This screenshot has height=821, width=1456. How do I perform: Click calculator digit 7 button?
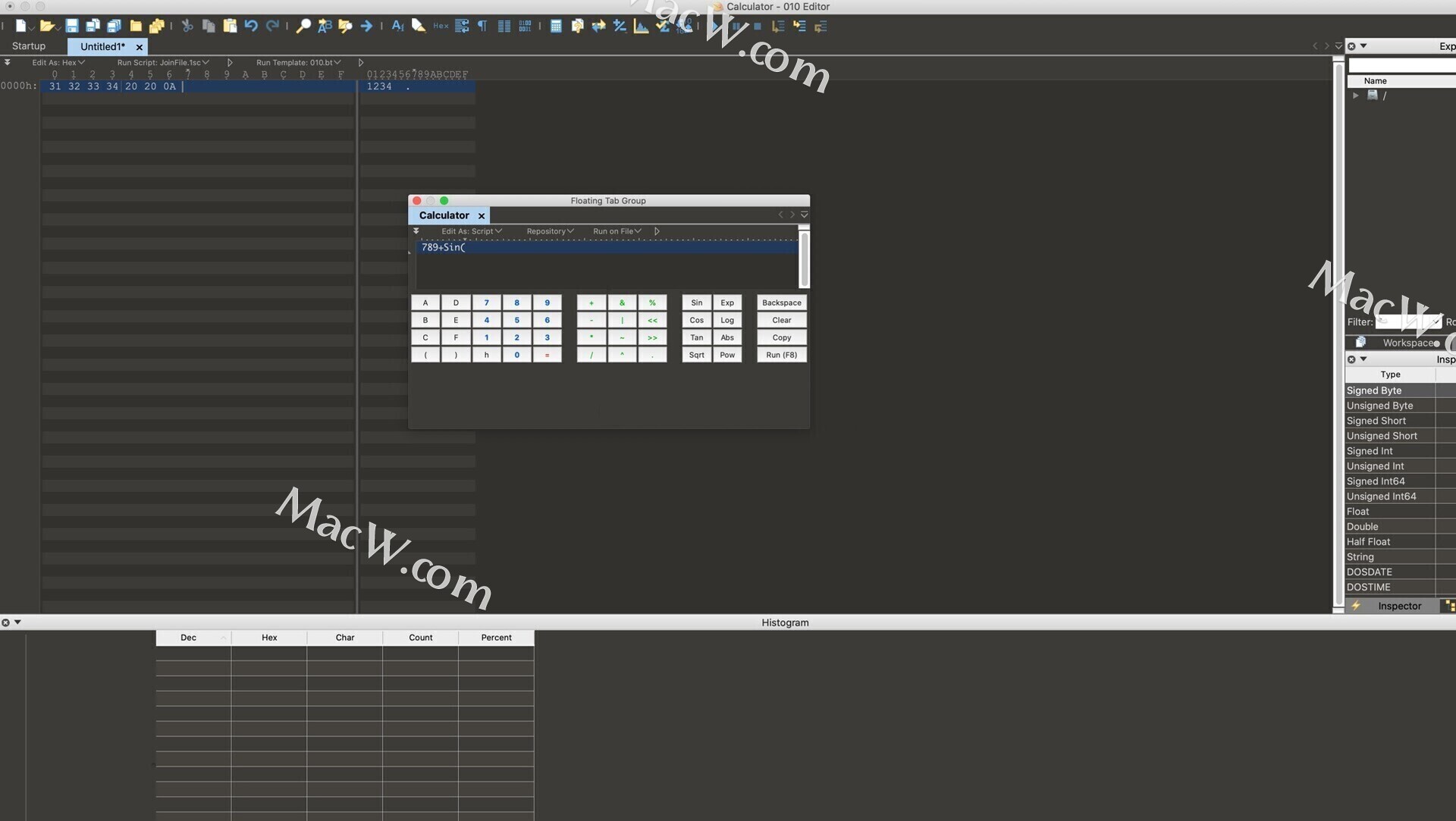(x=486, y=302)
